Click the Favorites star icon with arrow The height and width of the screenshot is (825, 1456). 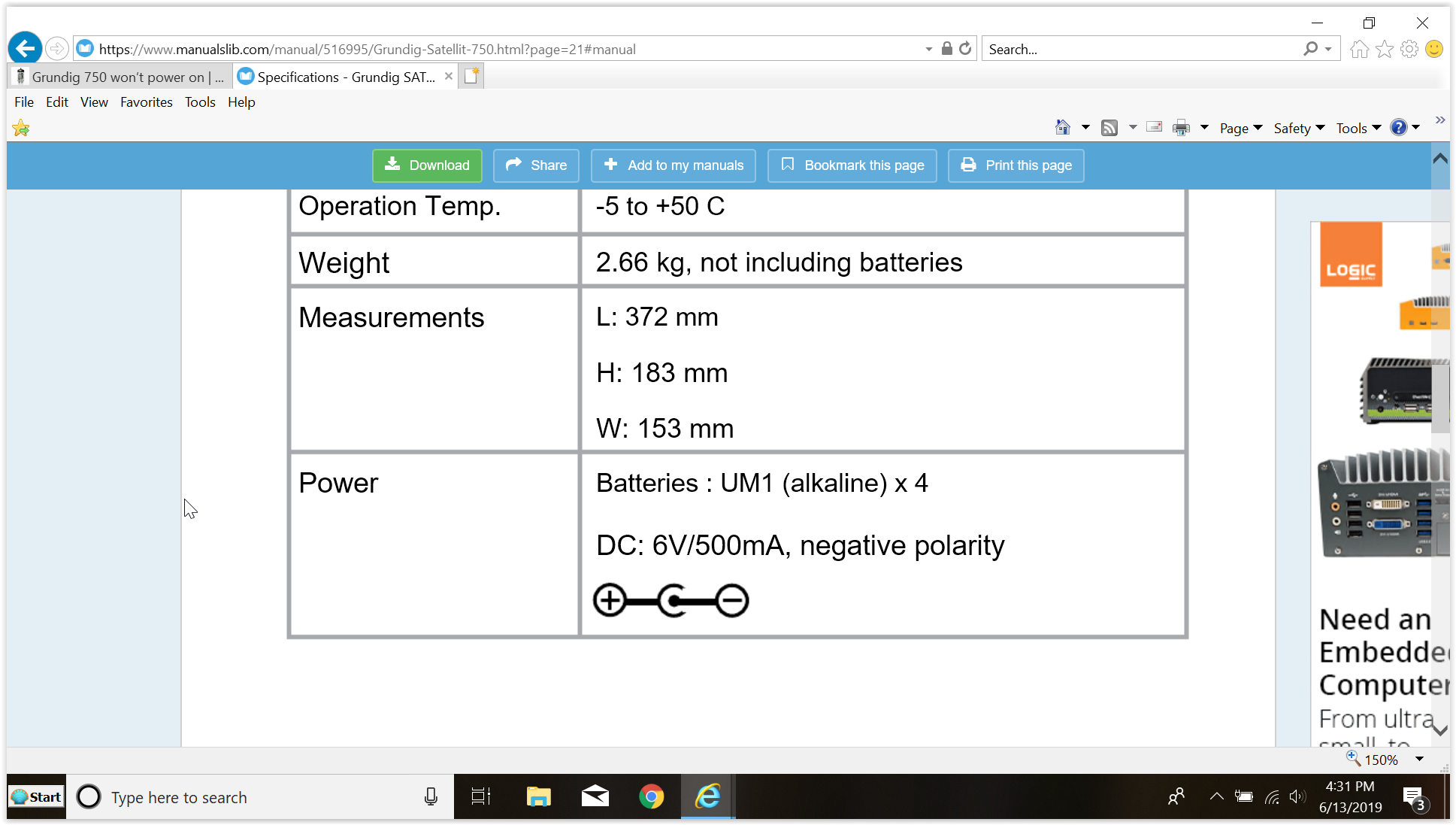(x=21, y=129)
